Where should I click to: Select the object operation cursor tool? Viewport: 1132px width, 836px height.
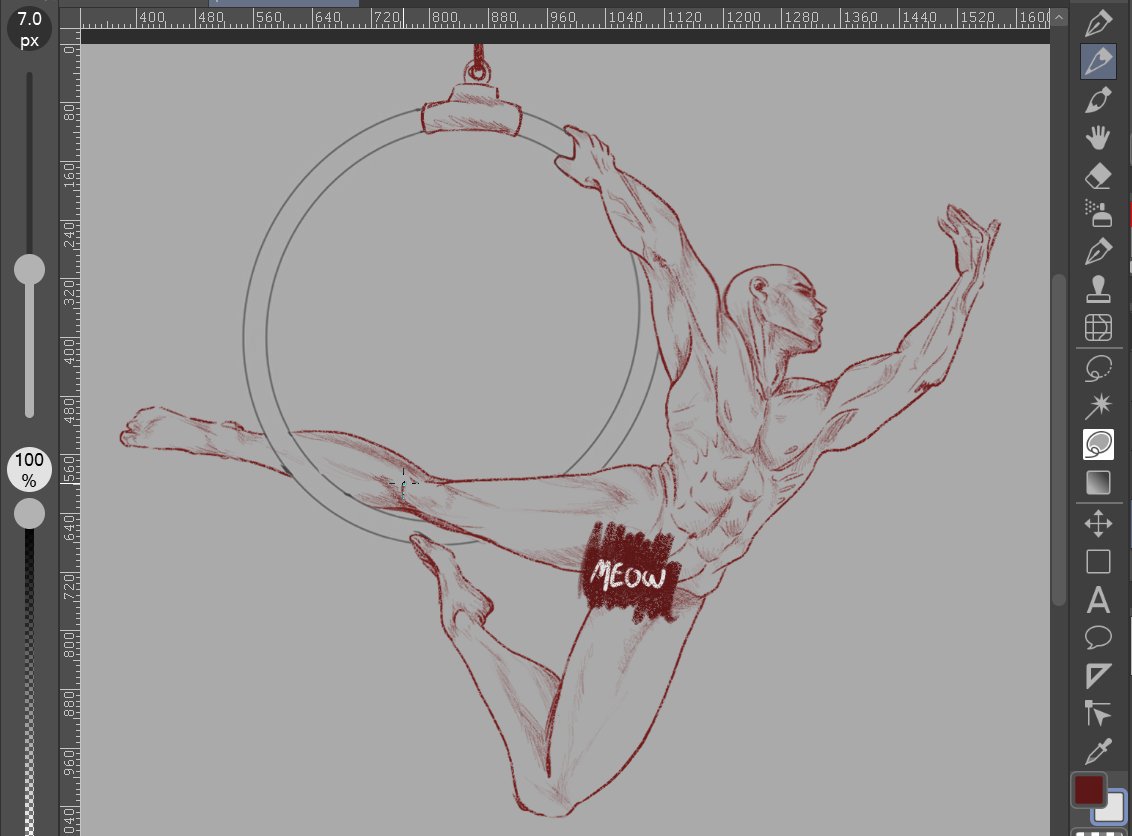tap(1098, 713)
